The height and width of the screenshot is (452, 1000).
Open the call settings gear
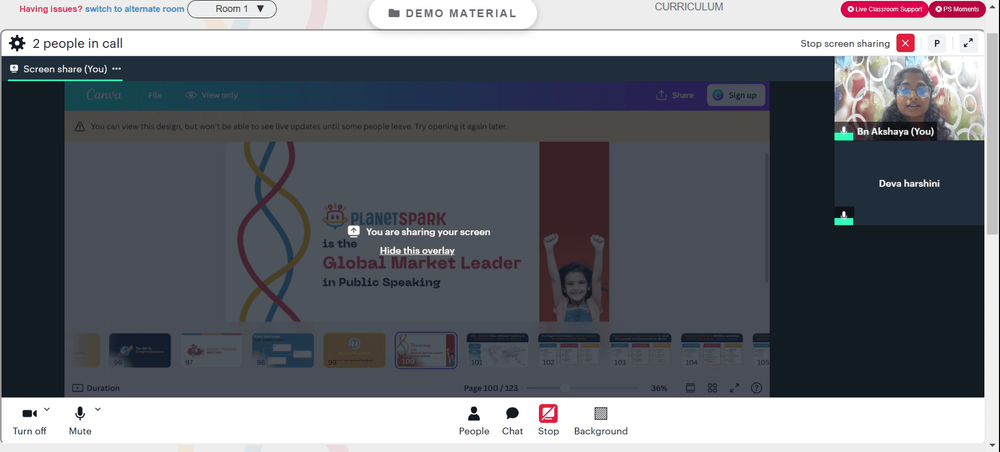coord(17,43)
